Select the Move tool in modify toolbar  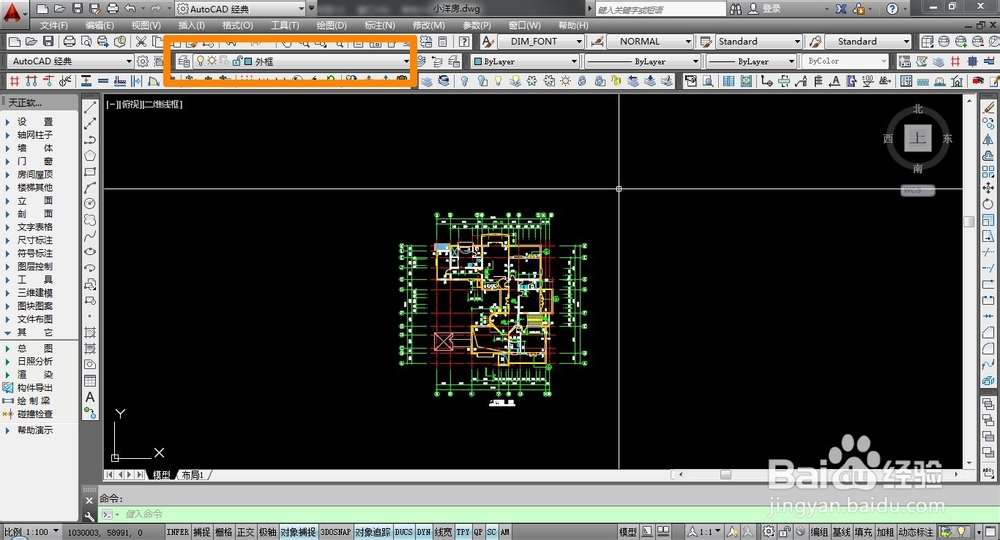pyautogui.click(x=988, y=187)
